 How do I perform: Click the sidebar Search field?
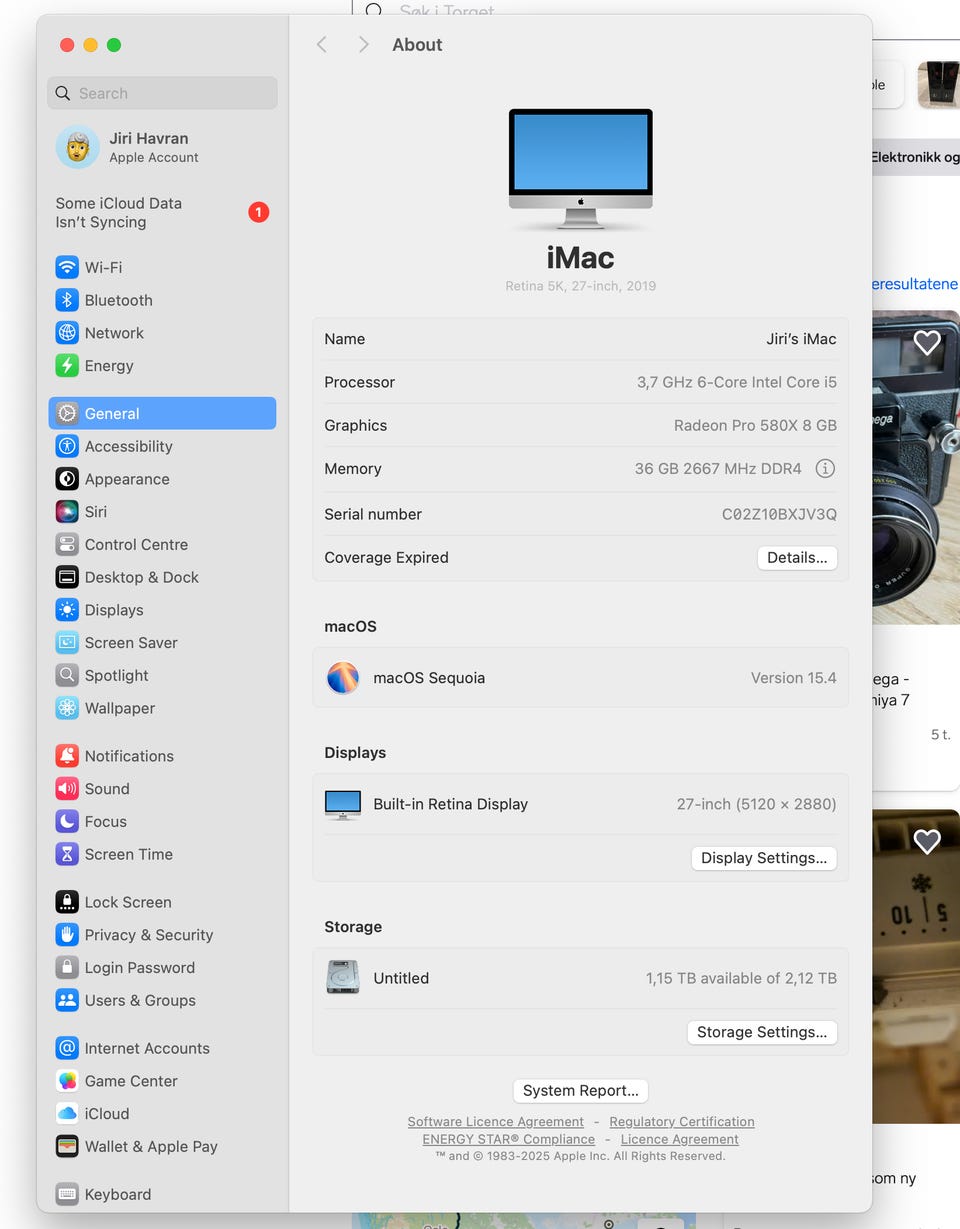click(162, 93)
